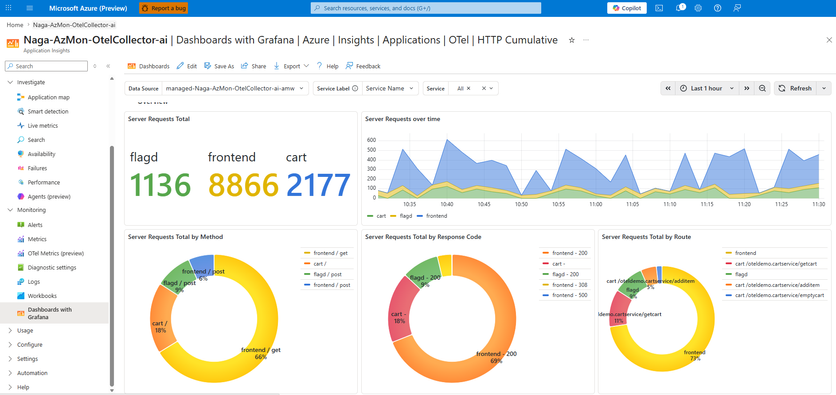Expand the Configure section
Viewport: 836px width, 395px height.
tap(10, 345)
